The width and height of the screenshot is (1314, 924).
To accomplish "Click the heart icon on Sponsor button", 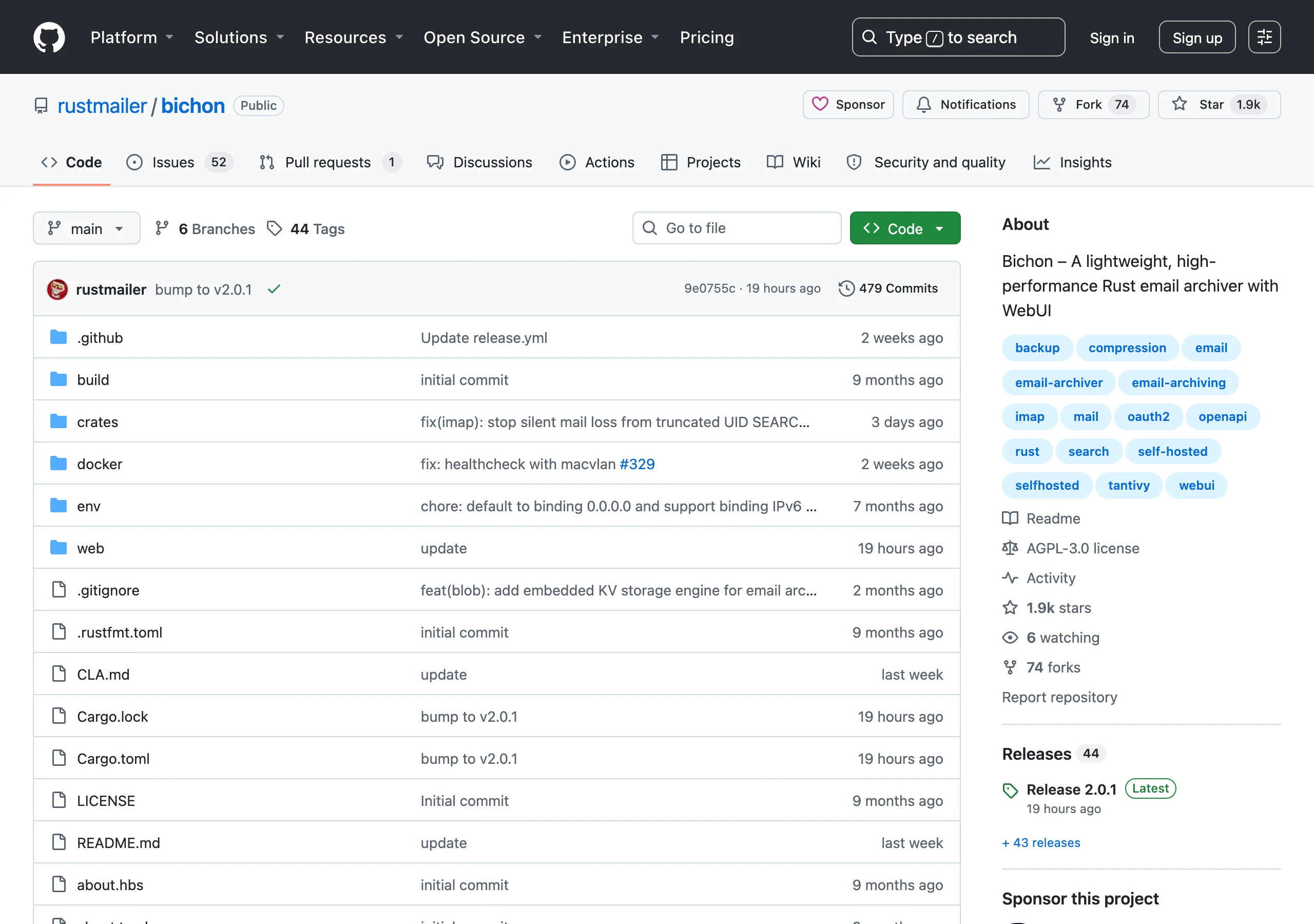I will [820, 104].
